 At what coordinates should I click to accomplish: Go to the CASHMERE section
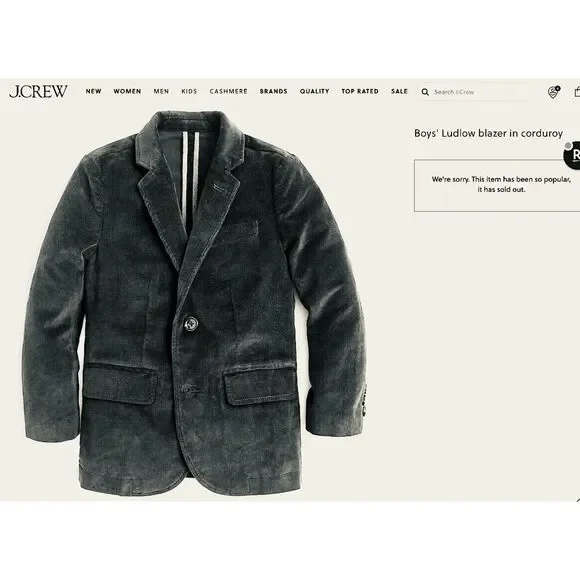(228, 91)
